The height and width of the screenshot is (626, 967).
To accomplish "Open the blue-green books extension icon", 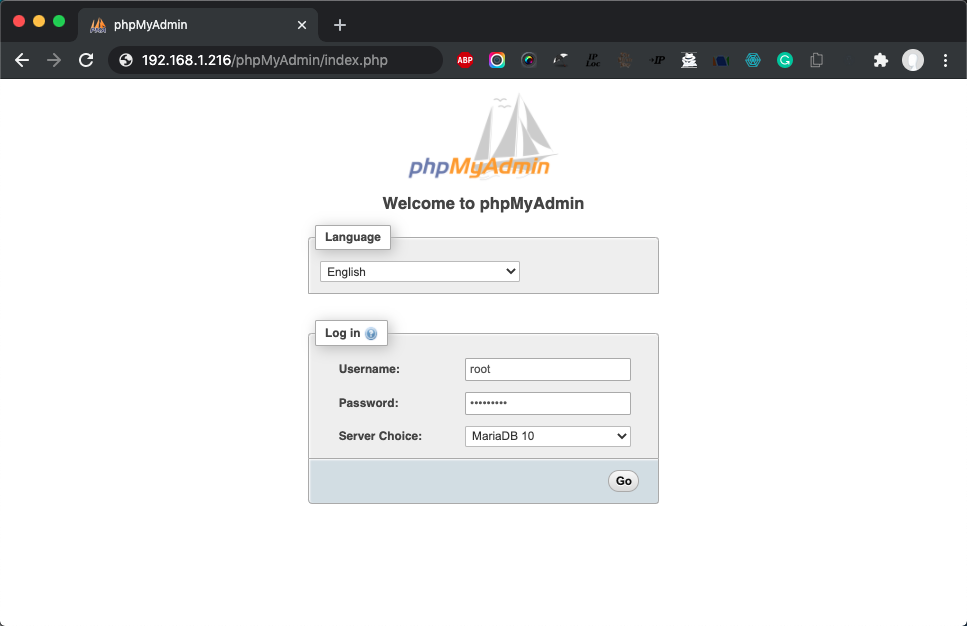I will (721, 60).
